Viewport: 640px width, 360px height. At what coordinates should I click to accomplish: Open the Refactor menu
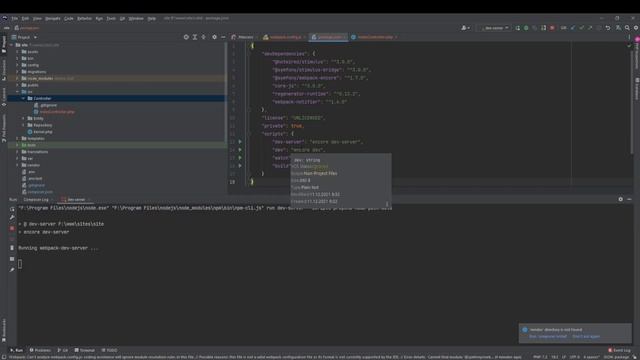84,18
